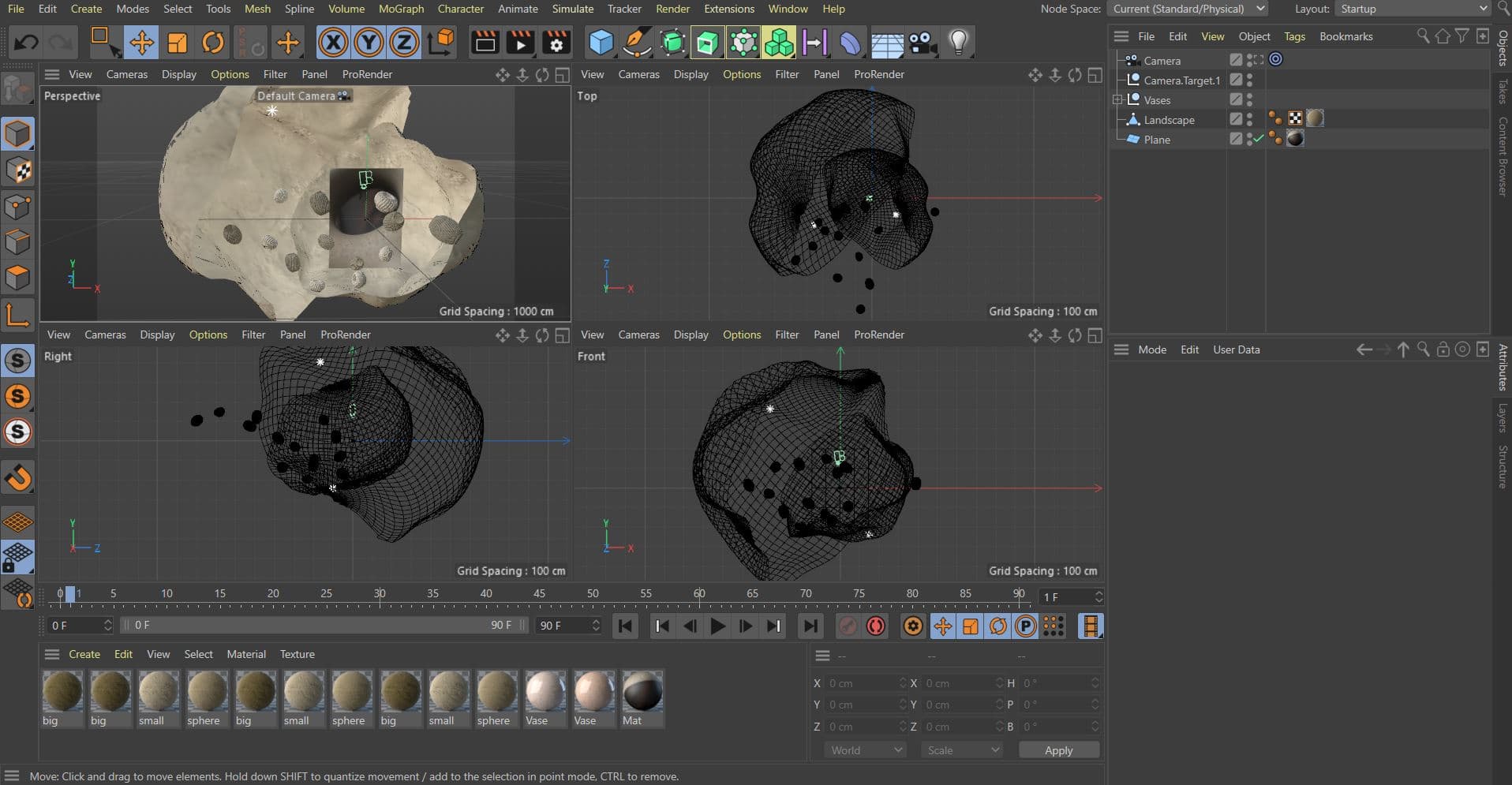Viewport: 1512px width, 785px height.
Task: Open the MoGraph menu
Action: 401,9
